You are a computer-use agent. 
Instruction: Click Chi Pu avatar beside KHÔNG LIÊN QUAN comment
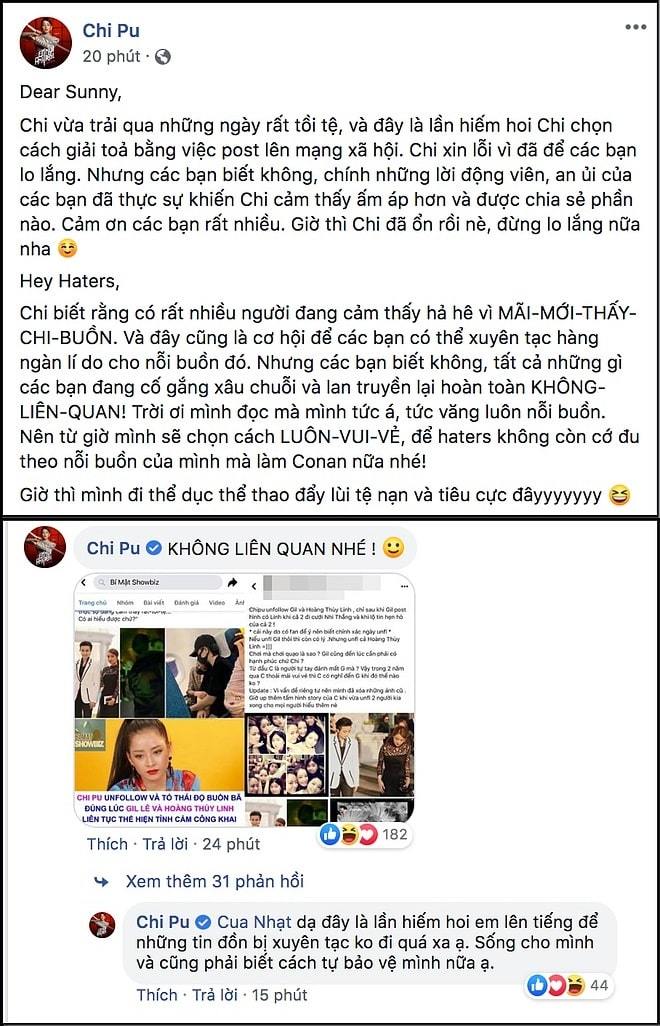[x=45, y=546]
